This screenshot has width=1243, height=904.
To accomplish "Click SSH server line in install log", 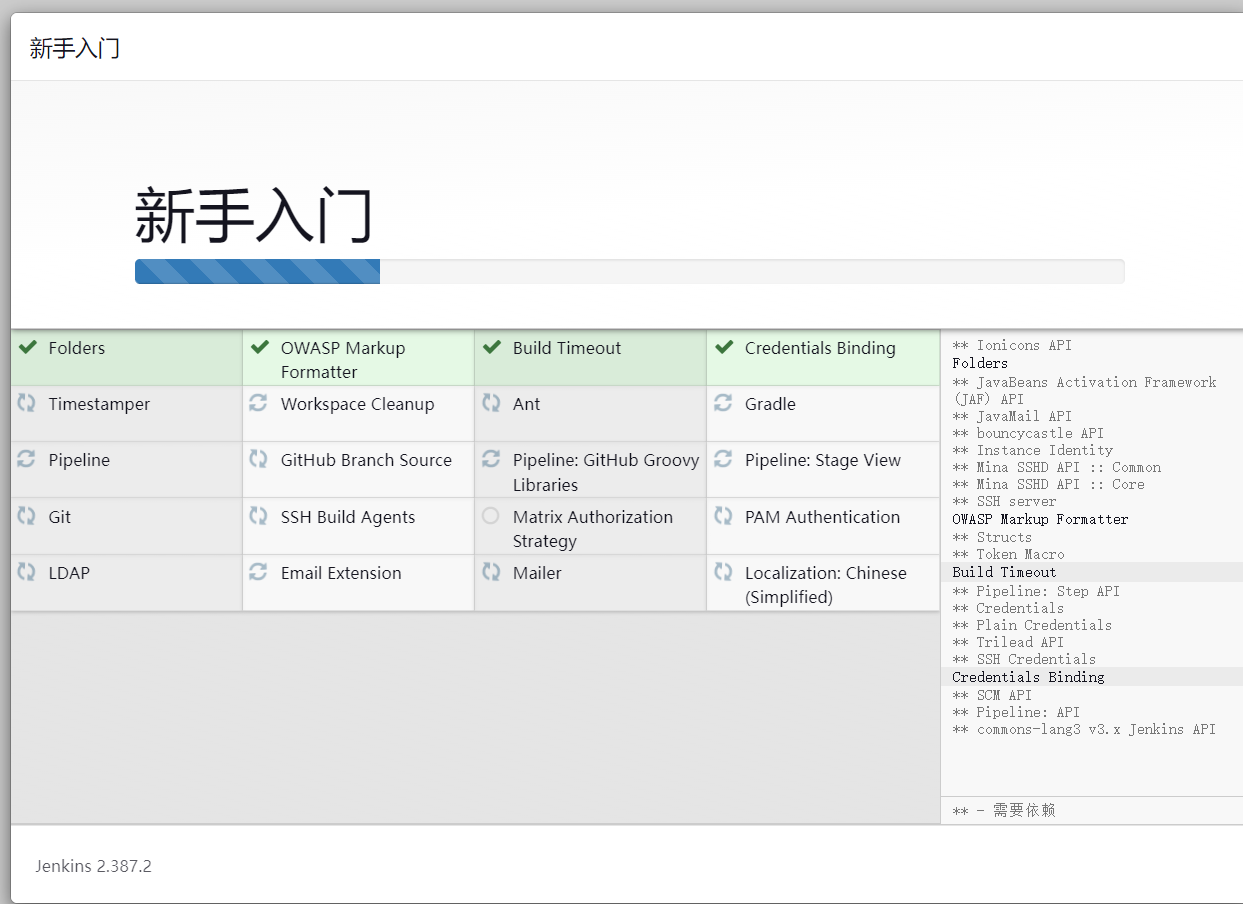I will [1016, 501].
